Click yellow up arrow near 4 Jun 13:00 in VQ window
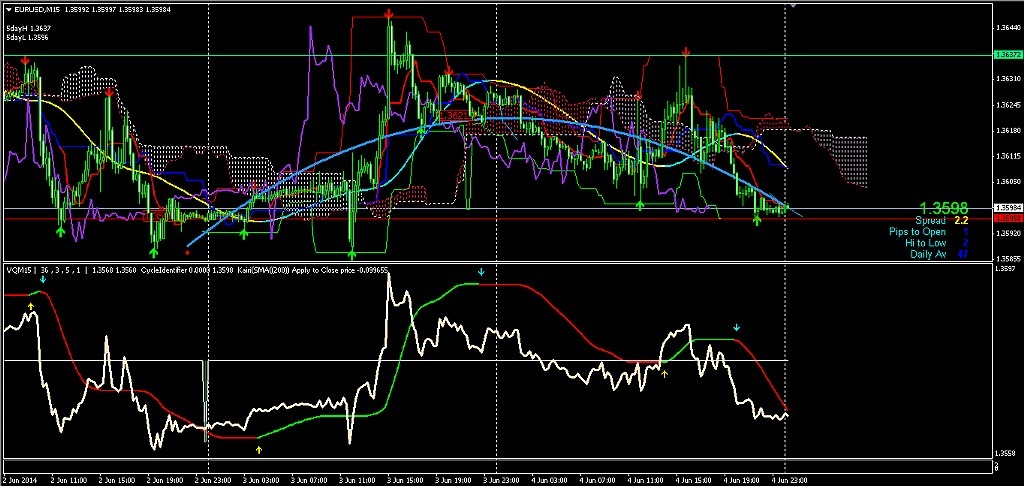1024x486 pixels. (x=665, y=374)
